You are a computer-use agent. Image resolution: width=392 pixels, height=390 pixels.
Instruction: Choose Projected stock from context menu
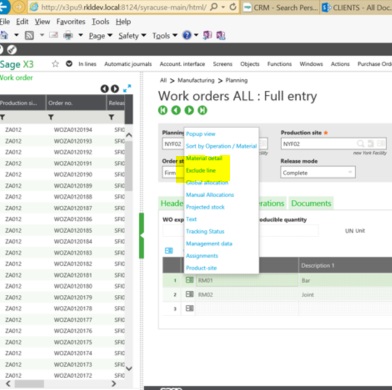coord(205,207)
